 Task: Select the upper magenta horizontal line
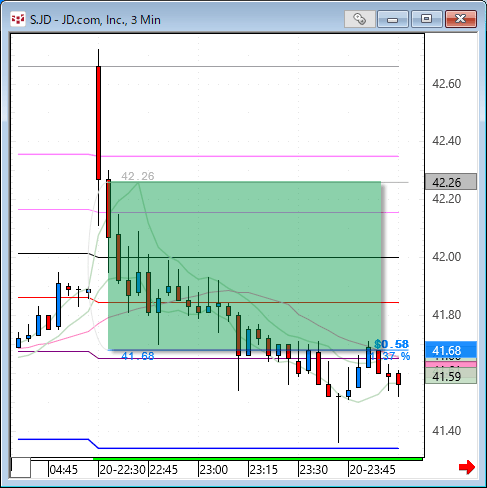click(x=247, y=156)
